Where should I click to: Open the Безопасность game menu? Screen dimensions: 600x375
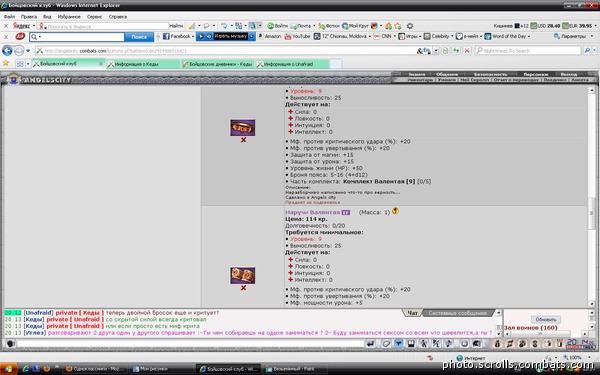[491, 74]
